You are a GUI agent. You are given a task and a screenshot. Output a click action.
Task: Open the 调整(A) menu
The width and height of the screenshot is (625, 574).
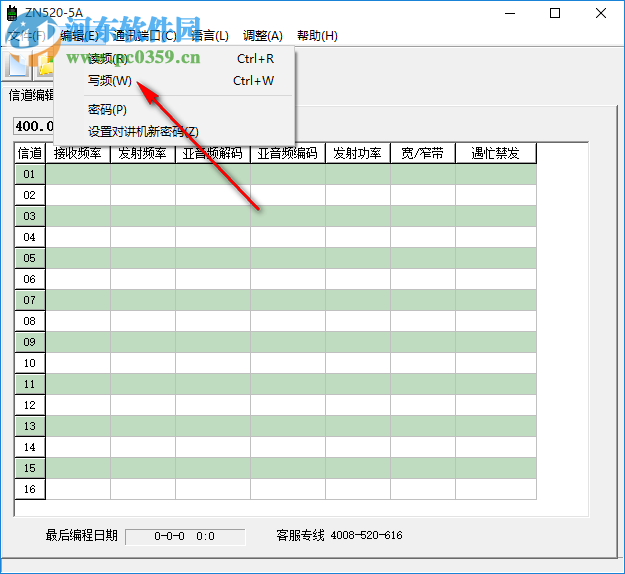[x=263, y=36]
